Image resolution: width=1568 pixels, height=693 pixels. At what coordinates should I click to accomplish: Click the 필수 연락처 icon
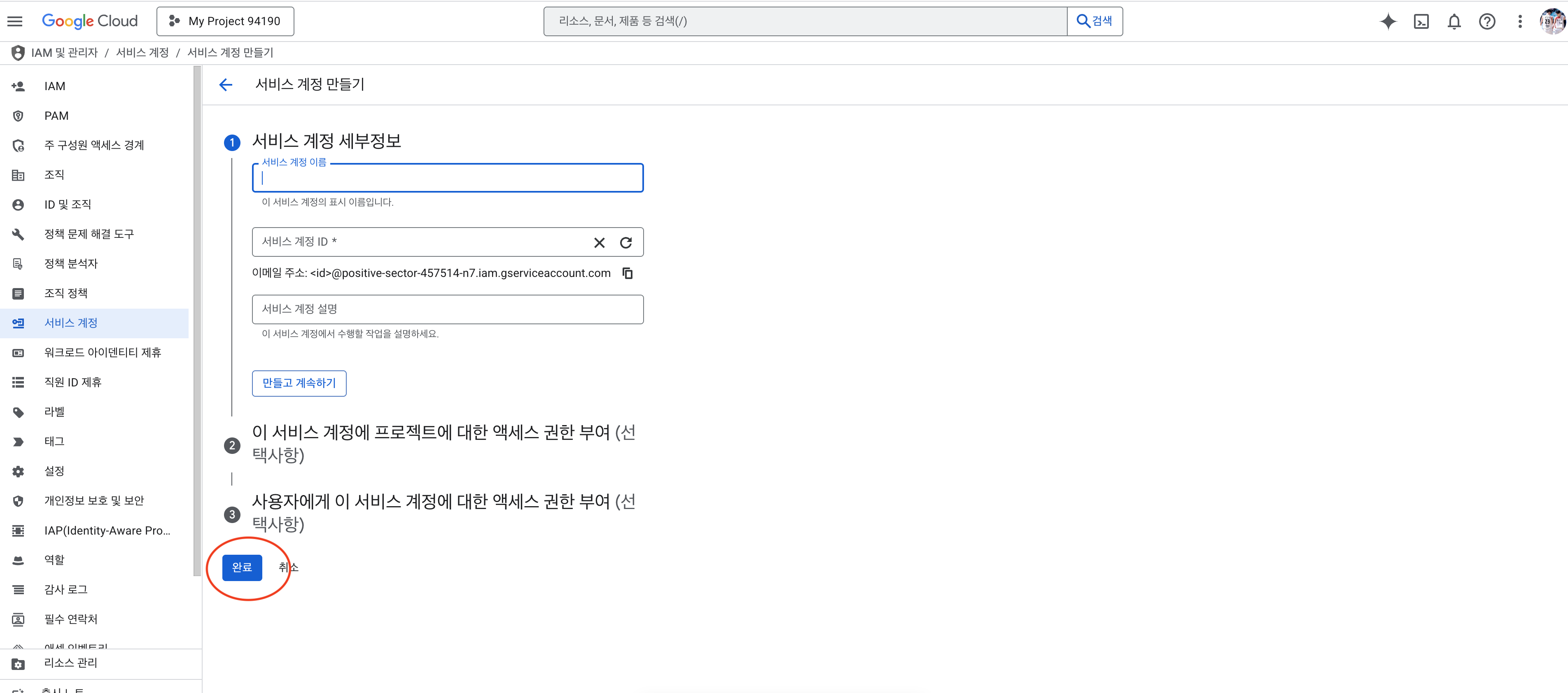(x=18, y=619)
